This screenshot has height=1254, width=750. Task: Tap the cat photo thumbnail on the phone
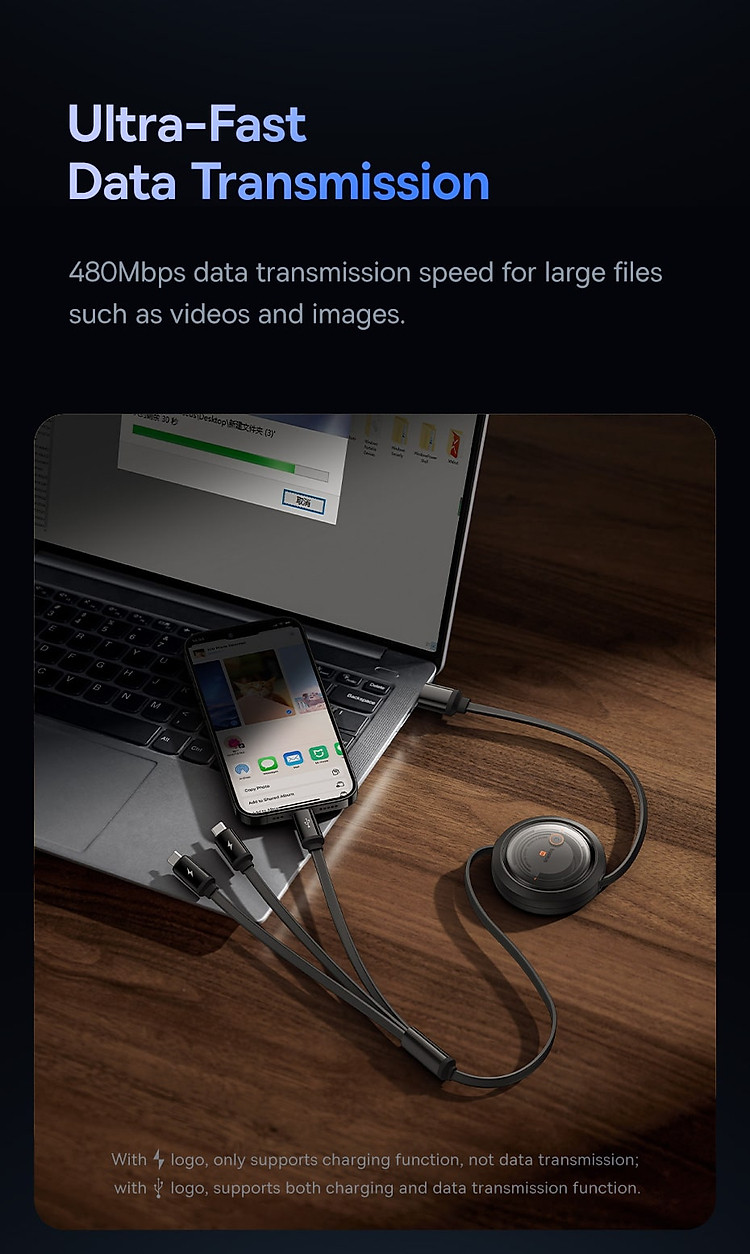coord(258,685)
